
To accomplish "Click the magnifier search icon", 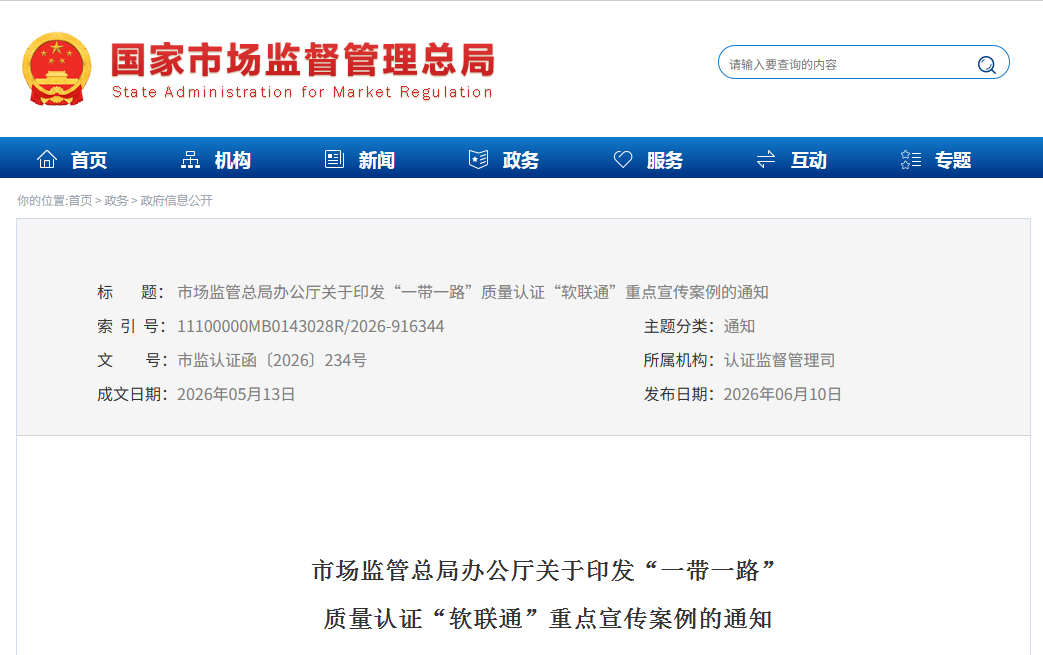I will pyautogui.click(x=986, y=65).
